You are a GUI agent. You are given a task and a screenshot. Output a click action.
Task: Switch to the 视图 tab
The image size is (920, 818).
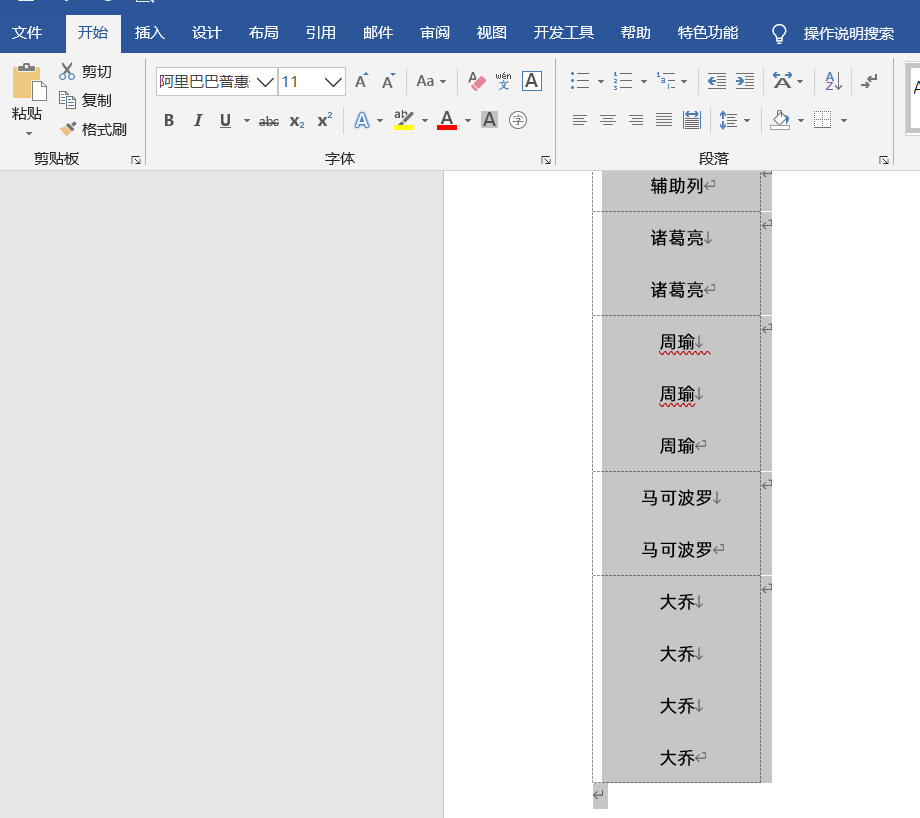click(492, 33)
